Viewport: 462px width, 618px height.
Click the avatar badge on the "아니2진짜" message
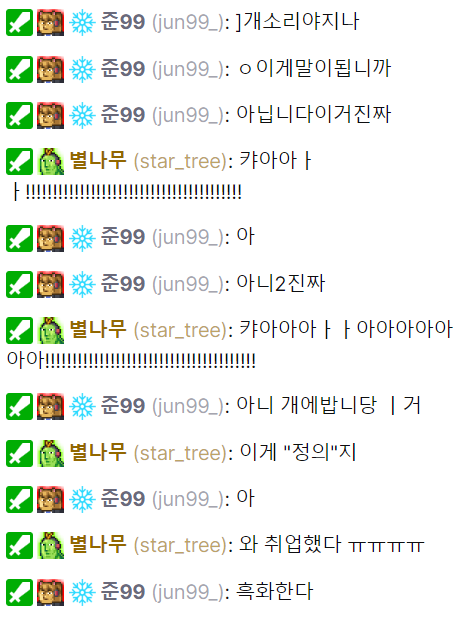[x=51, y=284]
